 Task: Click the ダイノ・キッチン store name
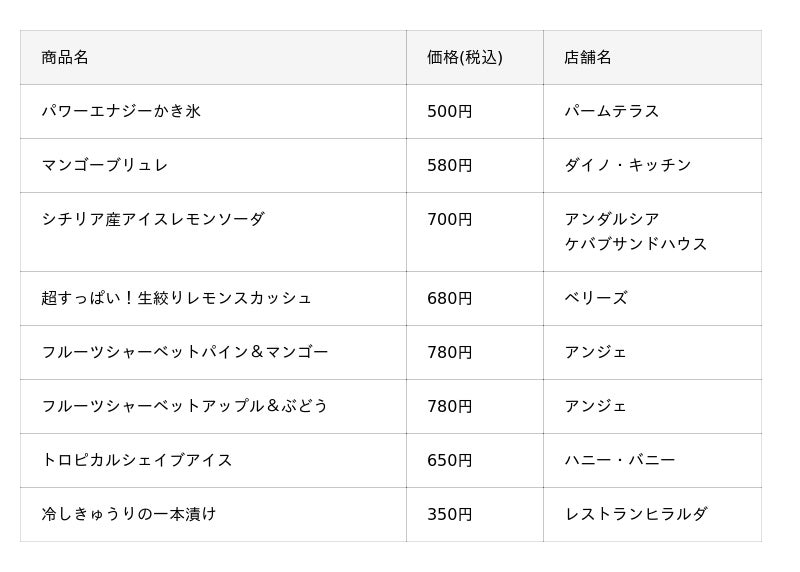point(628,166)
